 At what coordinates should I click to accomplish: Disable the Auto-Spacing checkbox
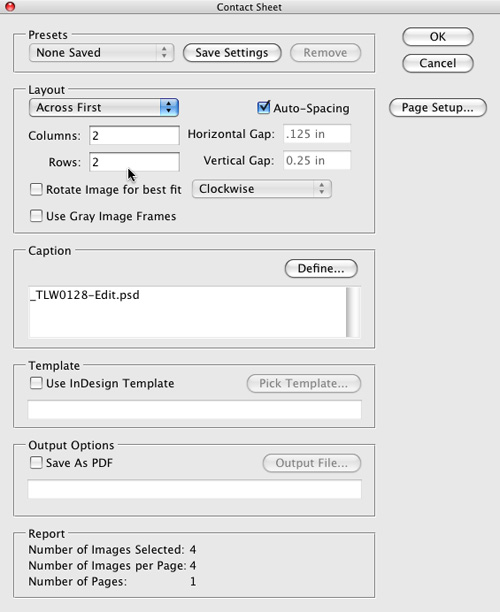click(263, 107)
